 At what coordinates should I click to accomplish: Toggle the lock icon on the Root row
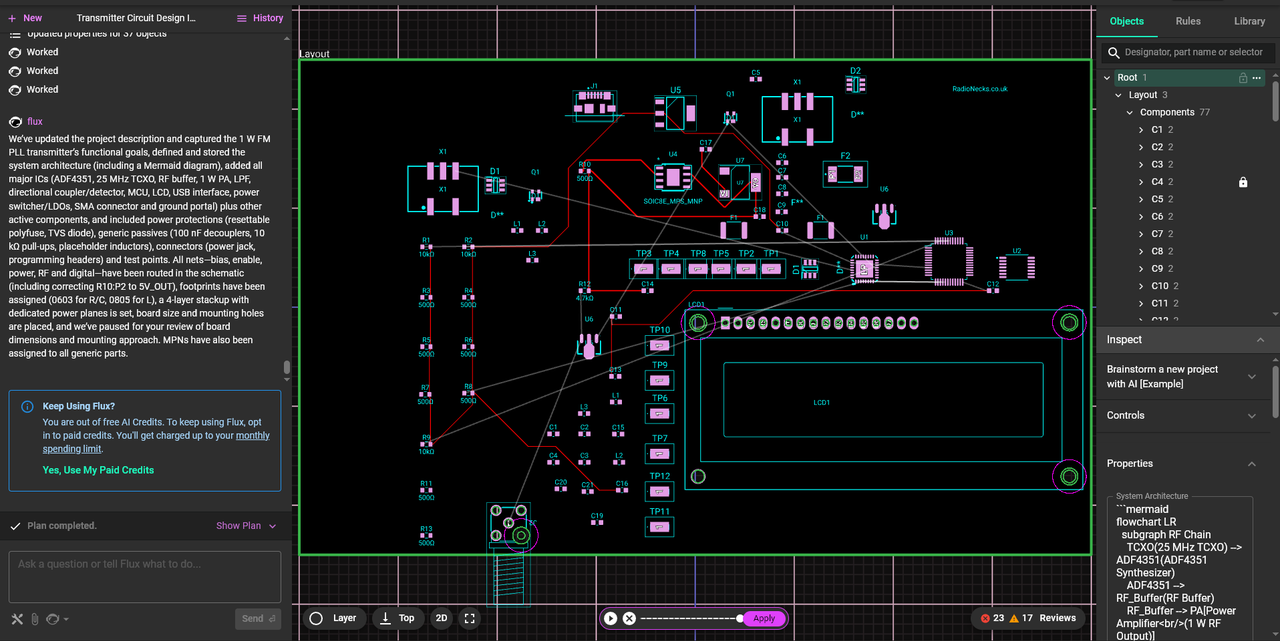coord(1243,77)
